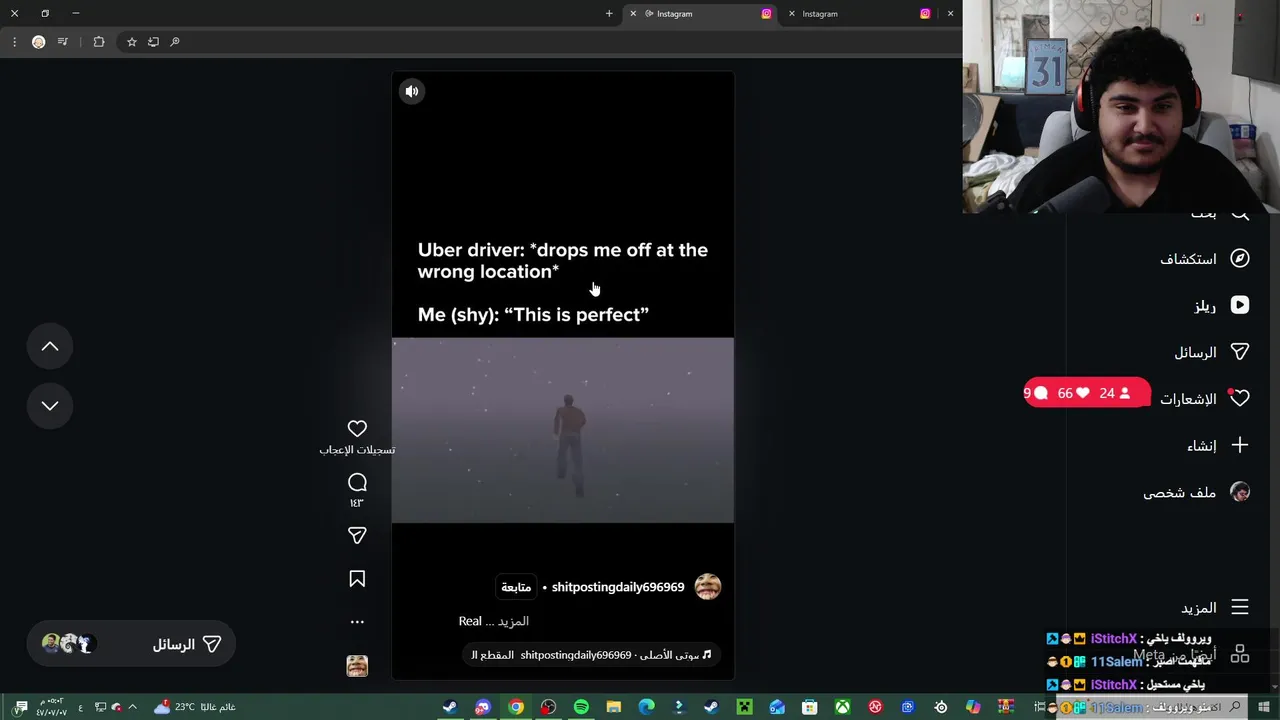Click the hamburger menu icon in sidebar
Image resolution: width=1280 pixels, height=720 pixels.
point(1240,607)
